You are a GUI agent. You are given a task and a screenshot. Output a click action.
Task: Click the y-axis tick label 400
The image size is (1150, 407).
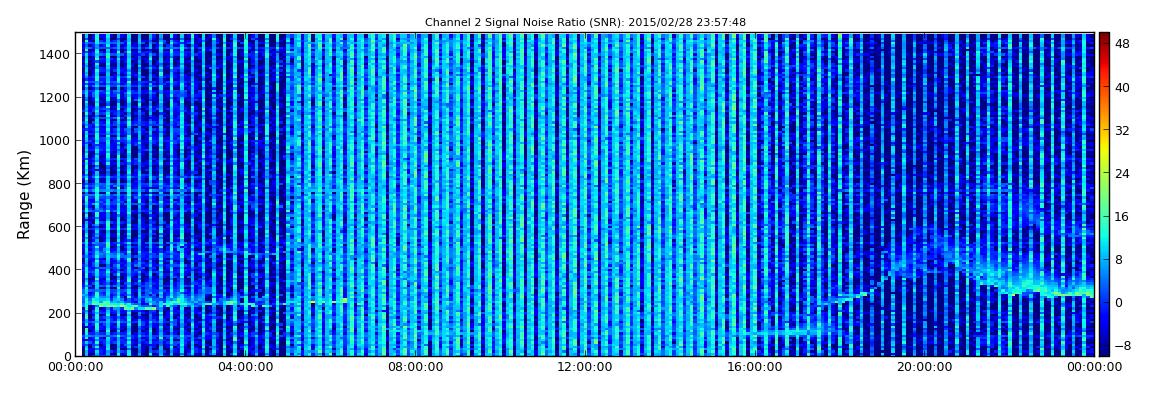point(59,271)
